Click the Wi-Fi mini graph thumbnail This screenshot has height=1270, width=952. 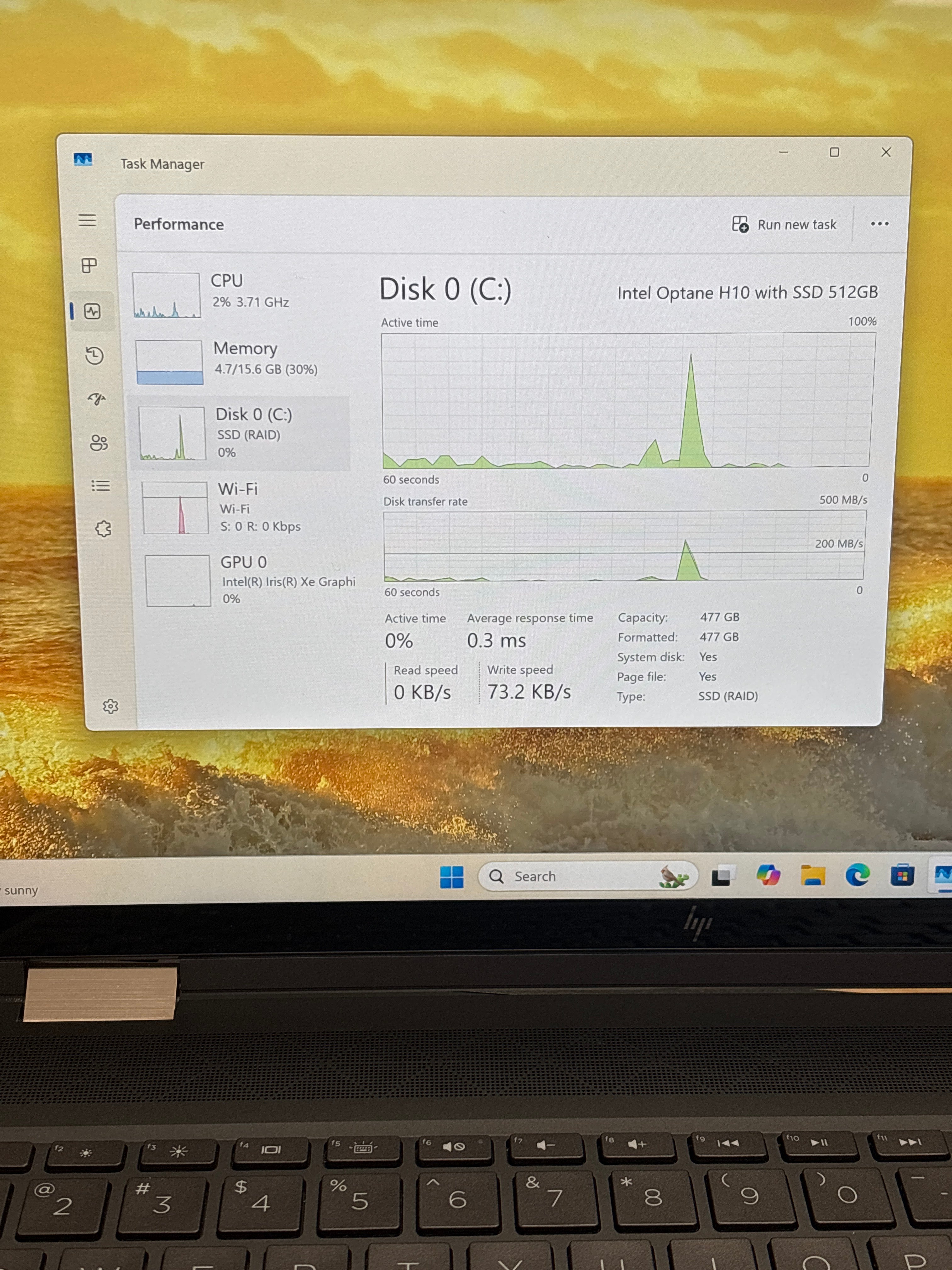click(x=175, y=508)
